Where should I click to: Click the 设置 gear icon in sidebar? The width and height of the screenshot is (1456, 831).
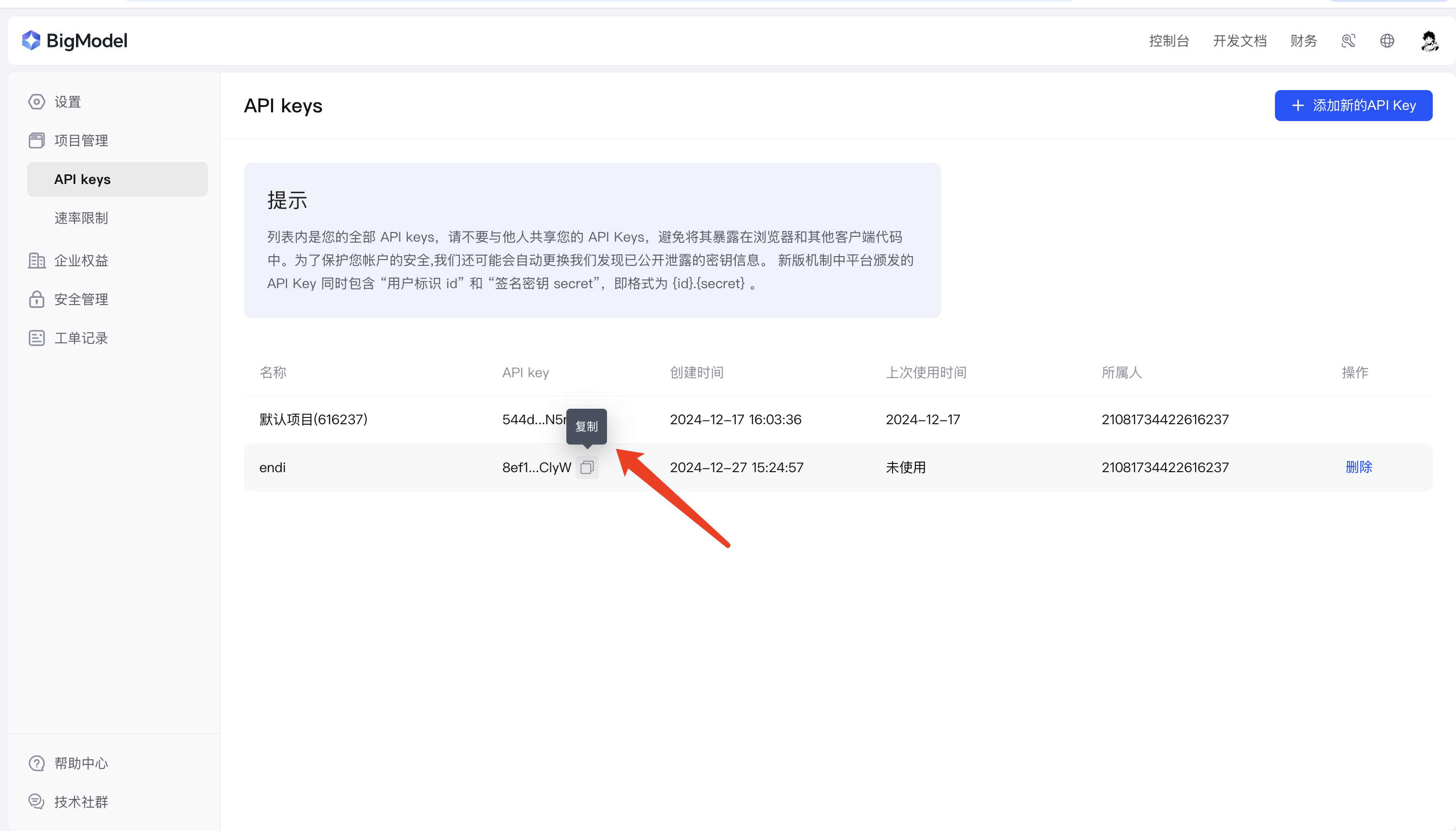pyautogui.click(x=36, y=101)
